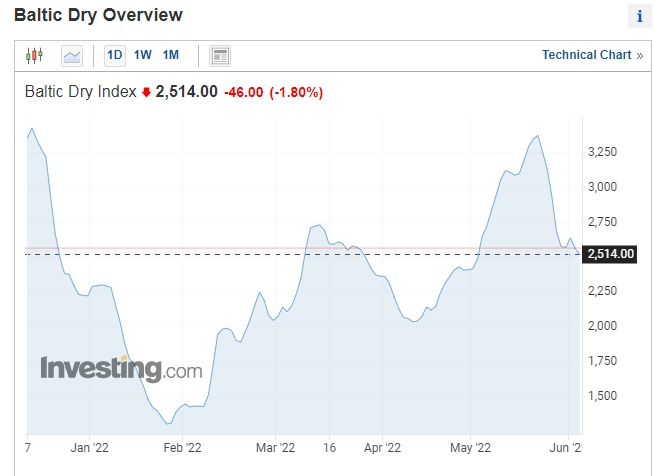Image resolution: width=654 pixels, height=476 pixels.
Task: Click the info icon beside Baltic Dry Overview
Action: point(639,16)
